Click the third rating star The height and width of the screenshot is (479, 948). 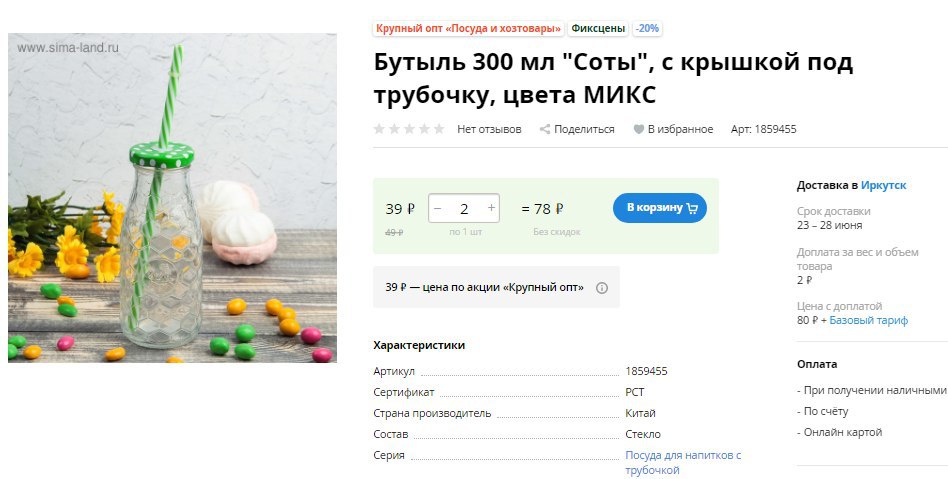(409, 129)
